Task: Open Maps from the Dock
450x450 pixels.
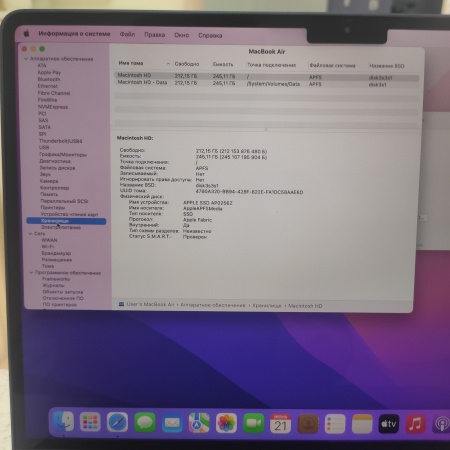Action: coord(199,423)
